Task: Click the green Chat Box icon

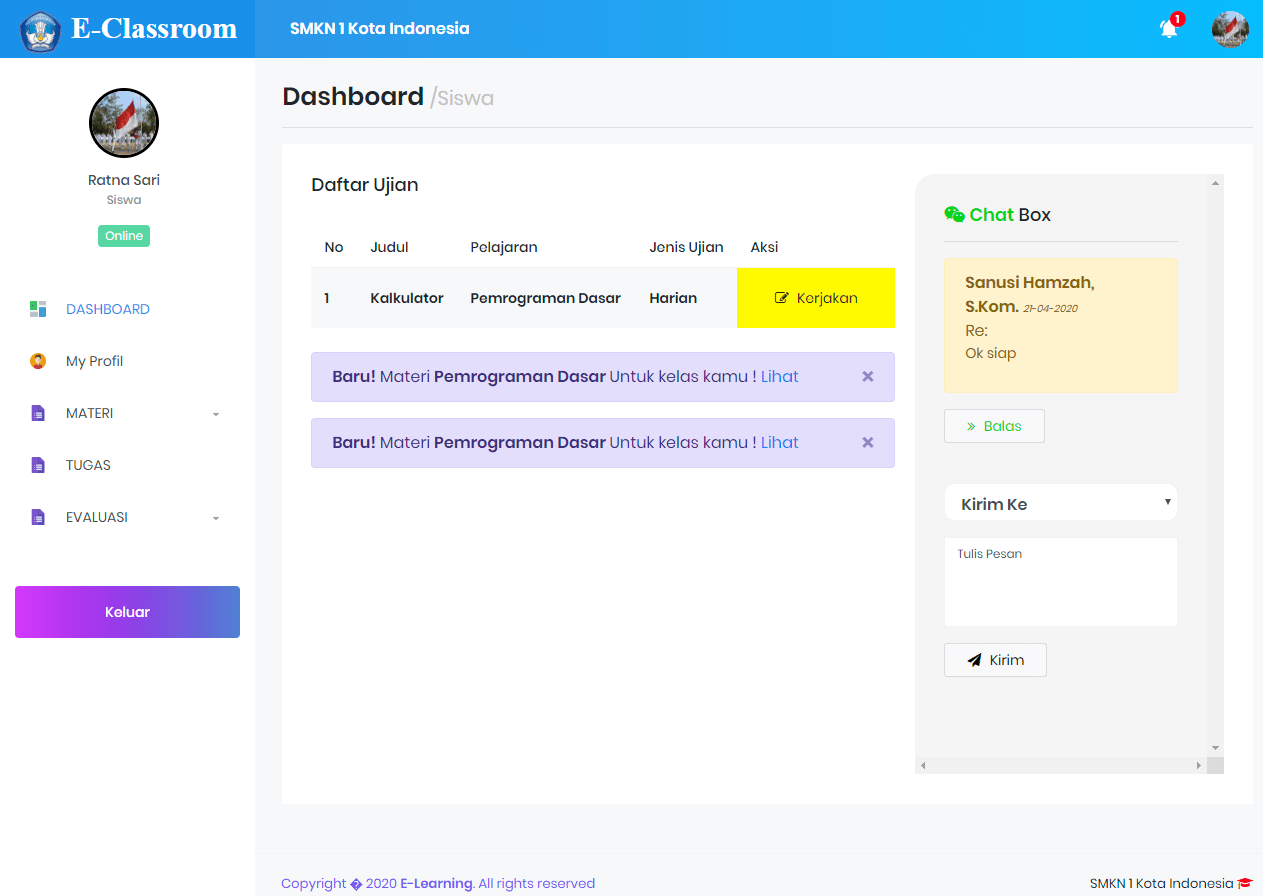Action: (x=954, y=215)
